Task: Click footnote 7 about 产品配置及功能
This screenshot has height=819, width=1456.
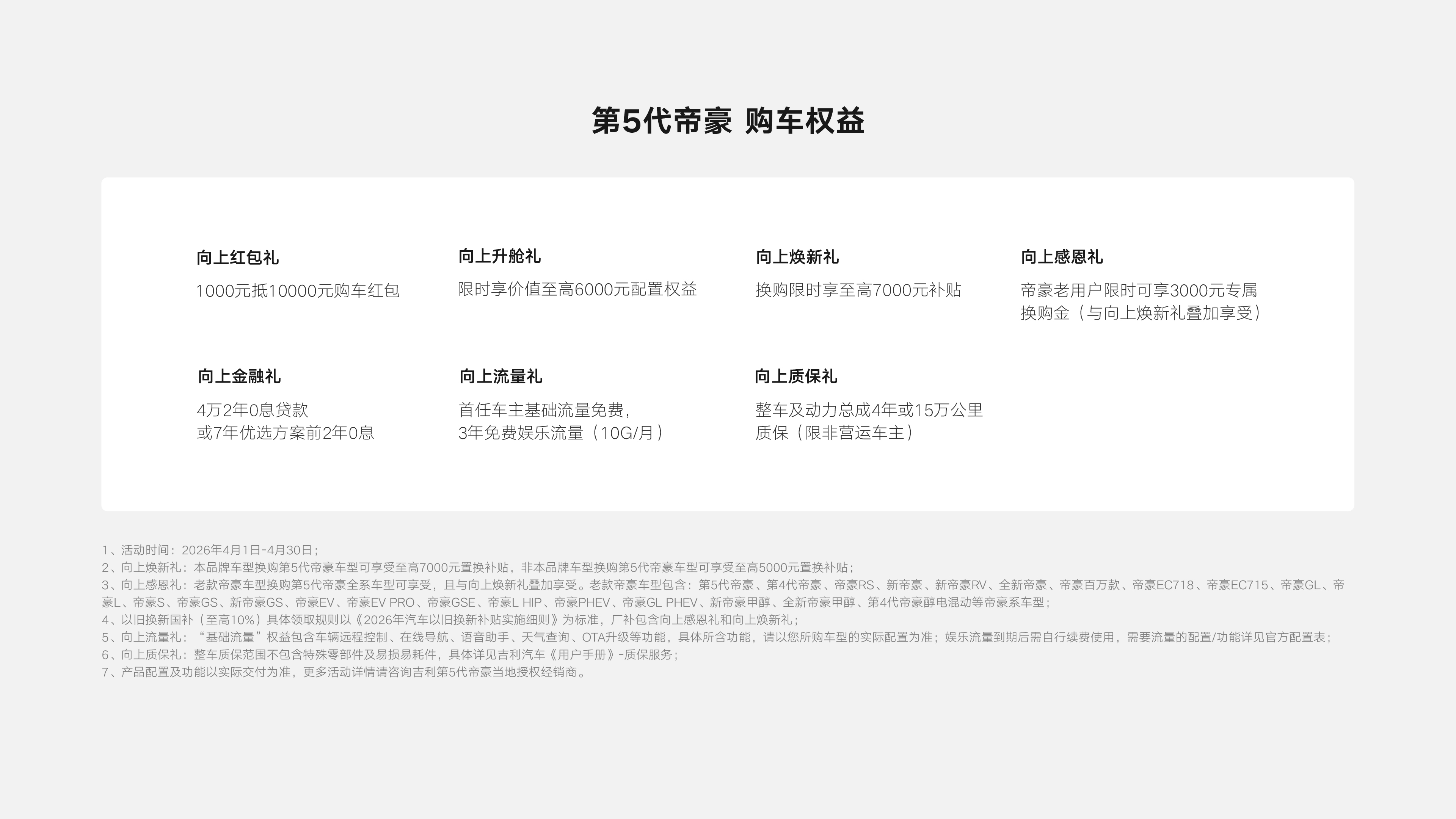Action: [x=345, y=672]
